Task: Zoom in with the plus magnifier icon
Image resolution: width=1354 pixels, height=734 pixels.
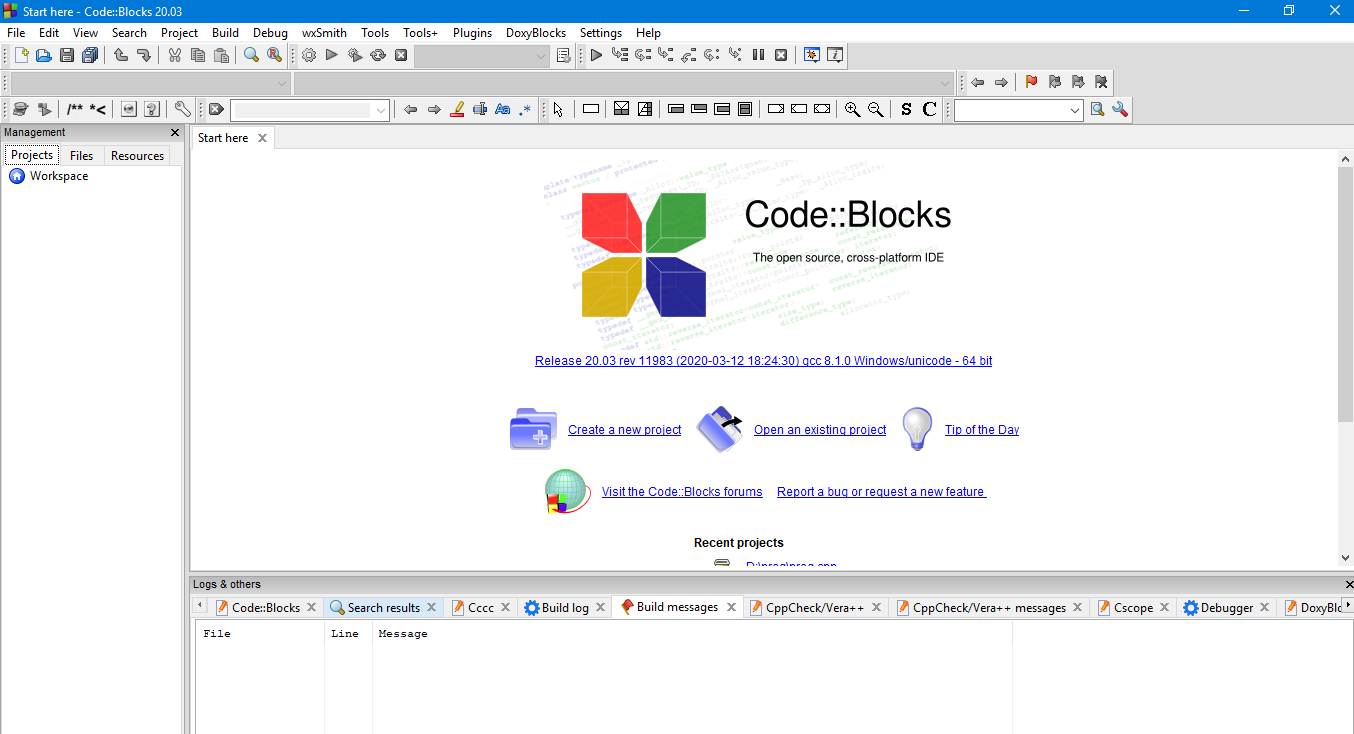Action: pos(852,109)
